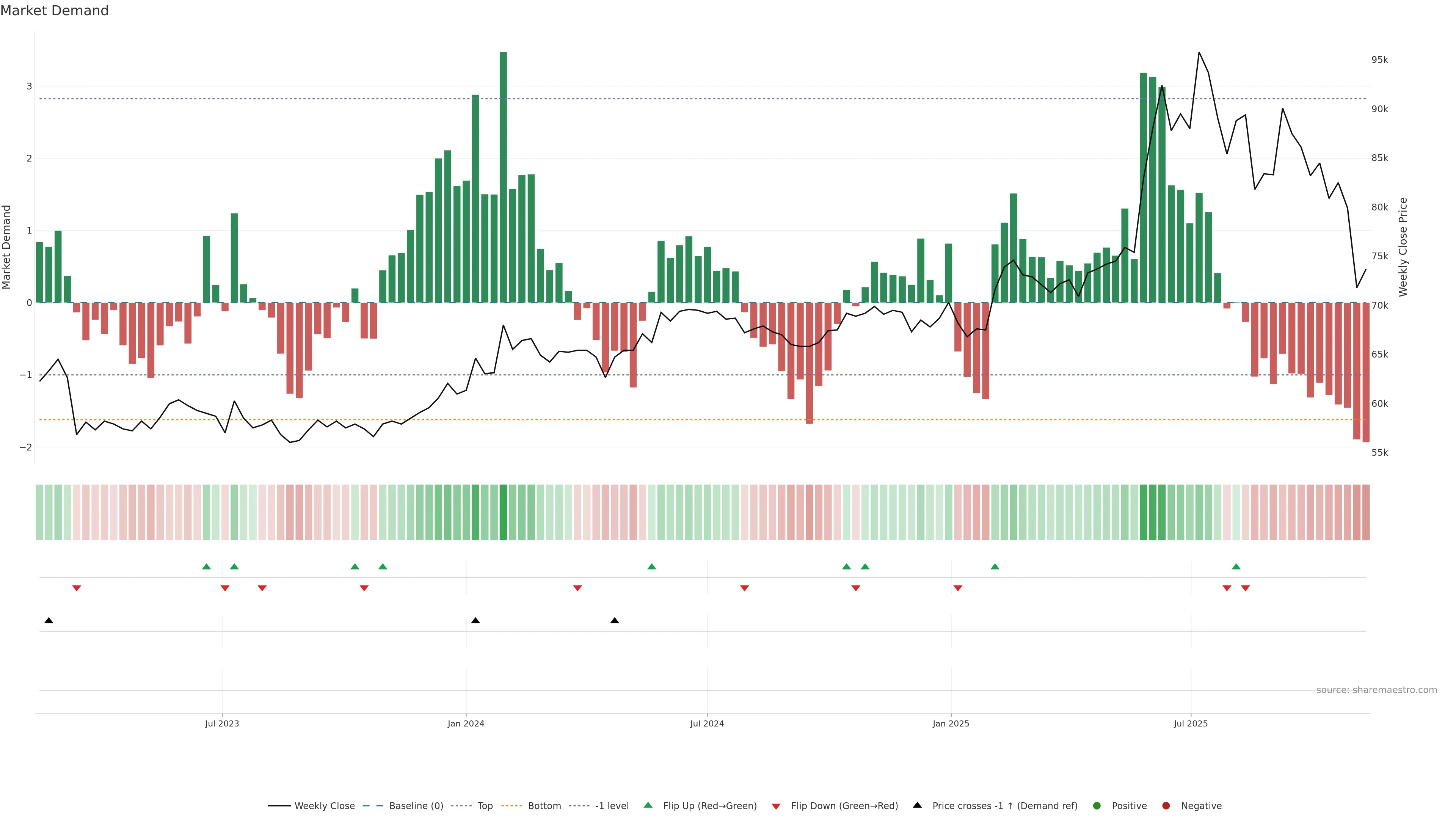
Task: Click the red Negative dot in the legend
Action: click(1166, 806)
